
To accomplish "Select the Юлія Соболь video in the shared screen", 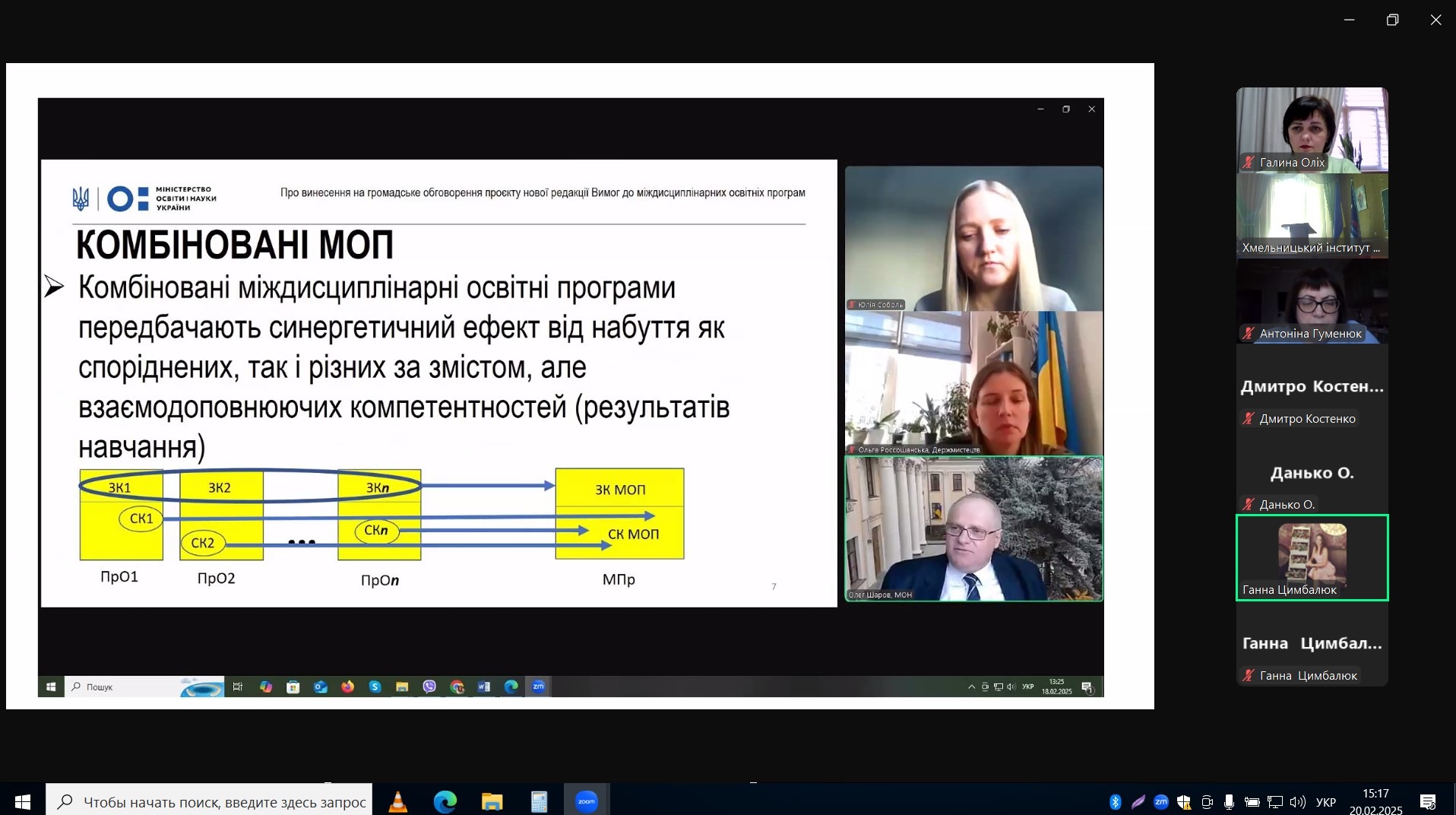I will pyautogui.click(x=973, y=239).
